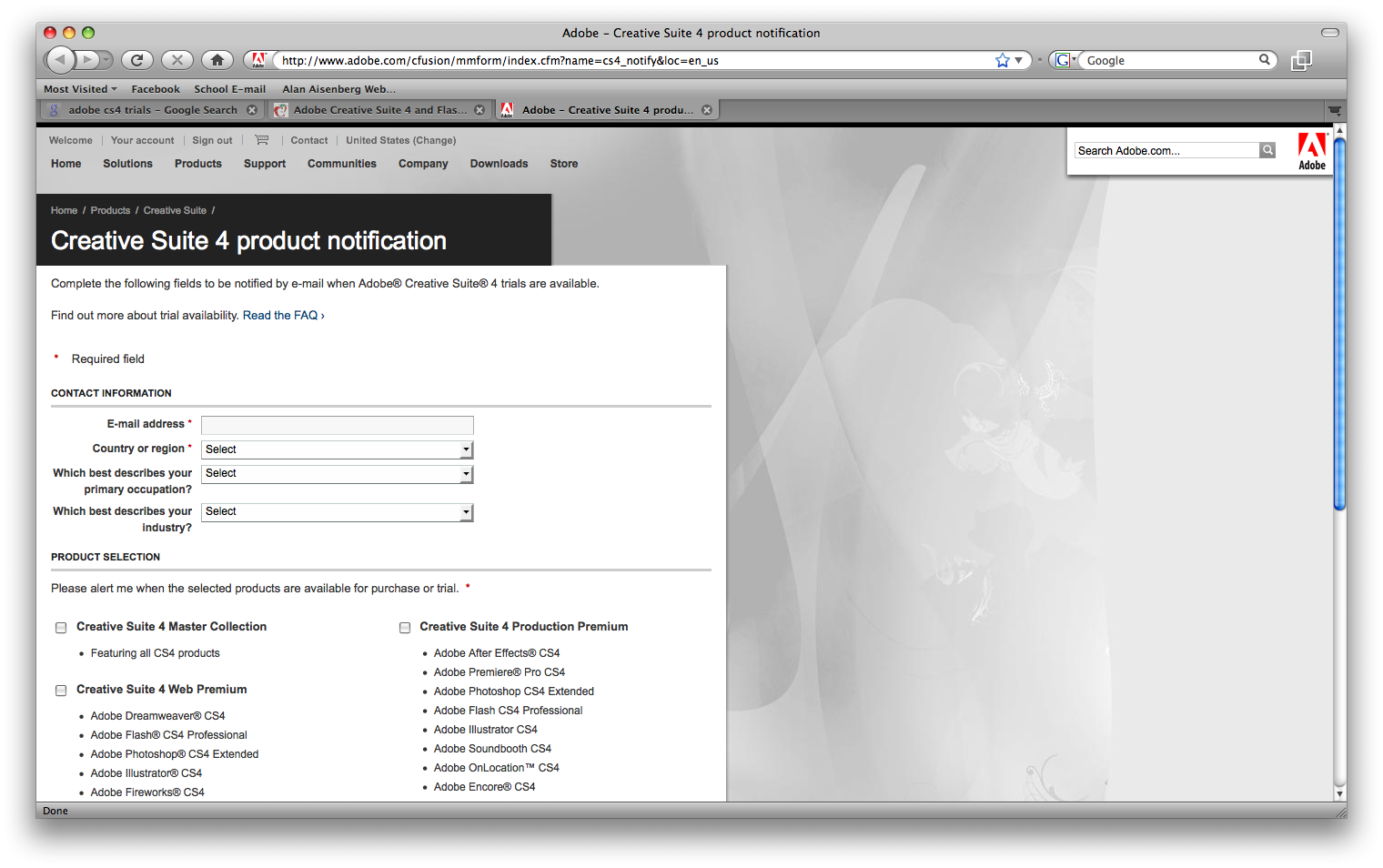Viewport: 1383px width, 868px height.
Task: Click the magnifier in the Google search box
Action: click(1265, 60)
